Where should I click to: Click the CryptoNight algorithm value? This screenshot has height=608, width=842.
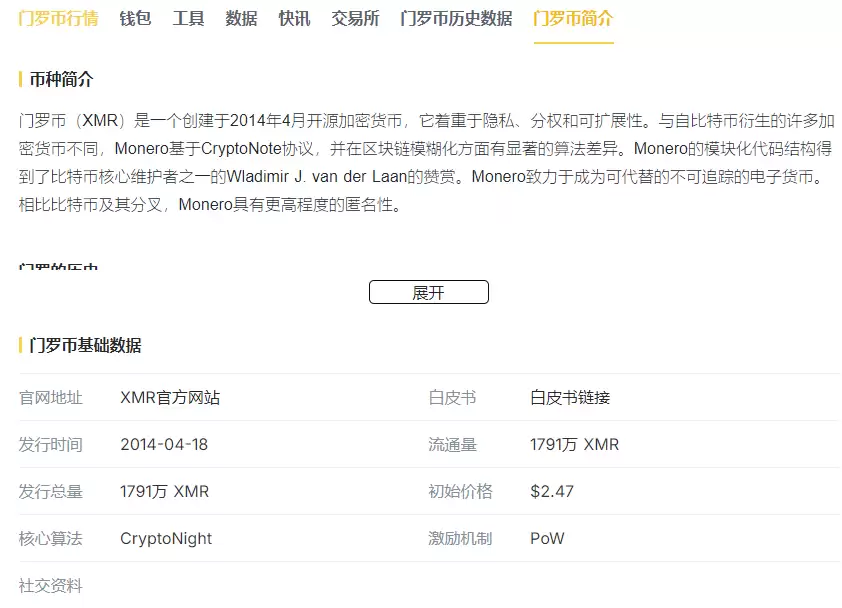pyautogui.click(x=166, y=538)
